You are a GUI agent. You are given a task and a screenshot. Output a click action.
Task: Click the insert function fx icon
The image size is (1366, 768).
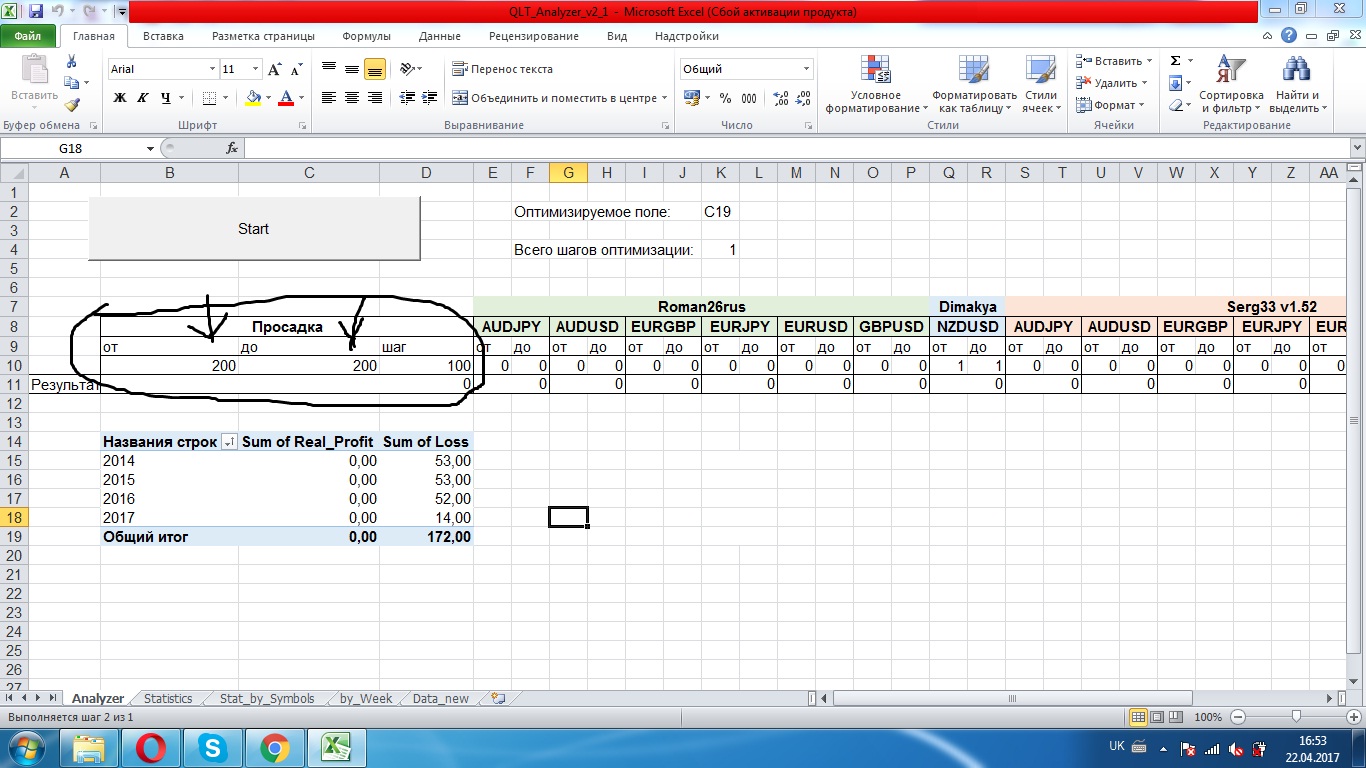(x=232, y=148)
